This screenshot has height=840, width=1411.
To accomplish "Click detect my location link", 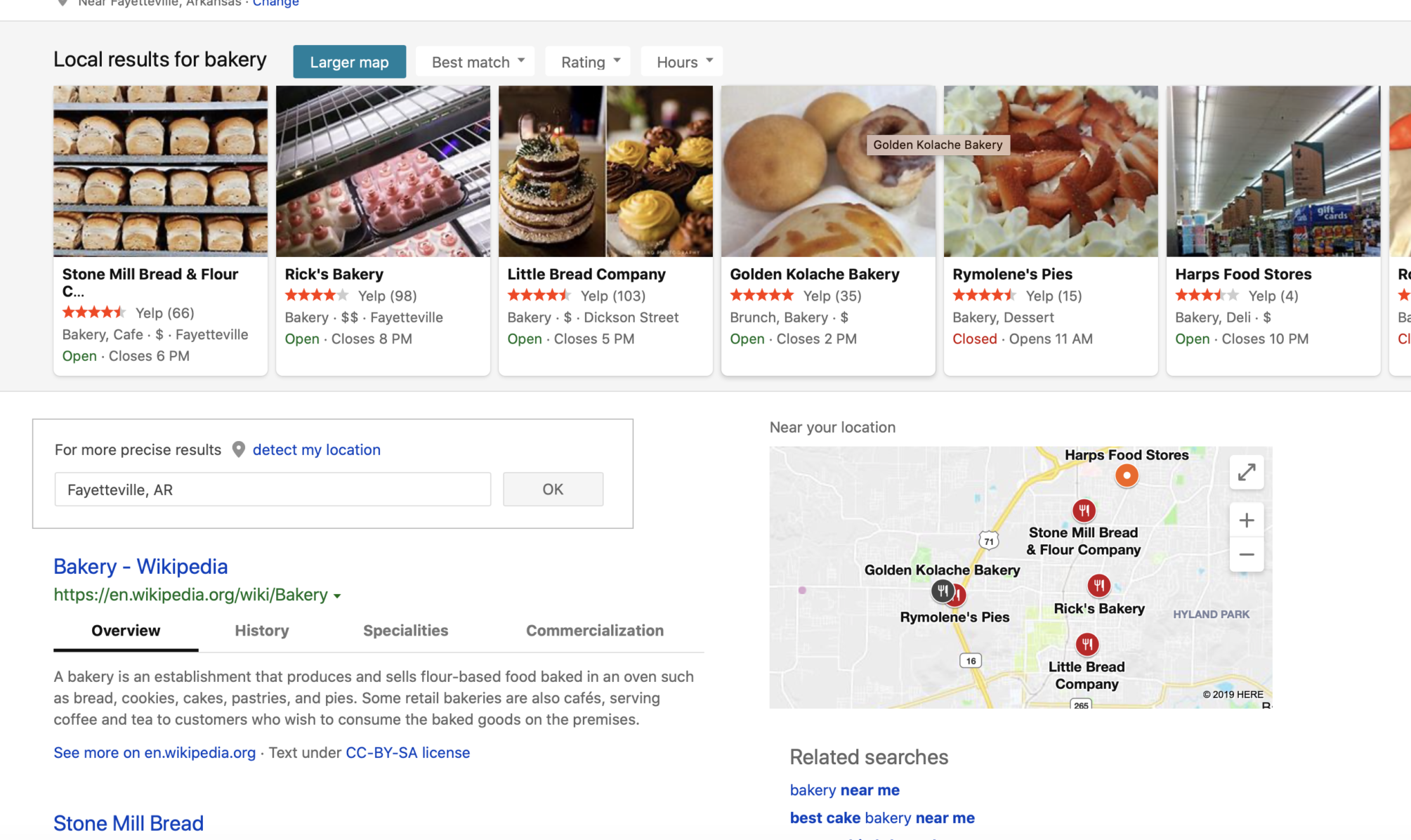I will pyautogui.click(x=317, y=449).
